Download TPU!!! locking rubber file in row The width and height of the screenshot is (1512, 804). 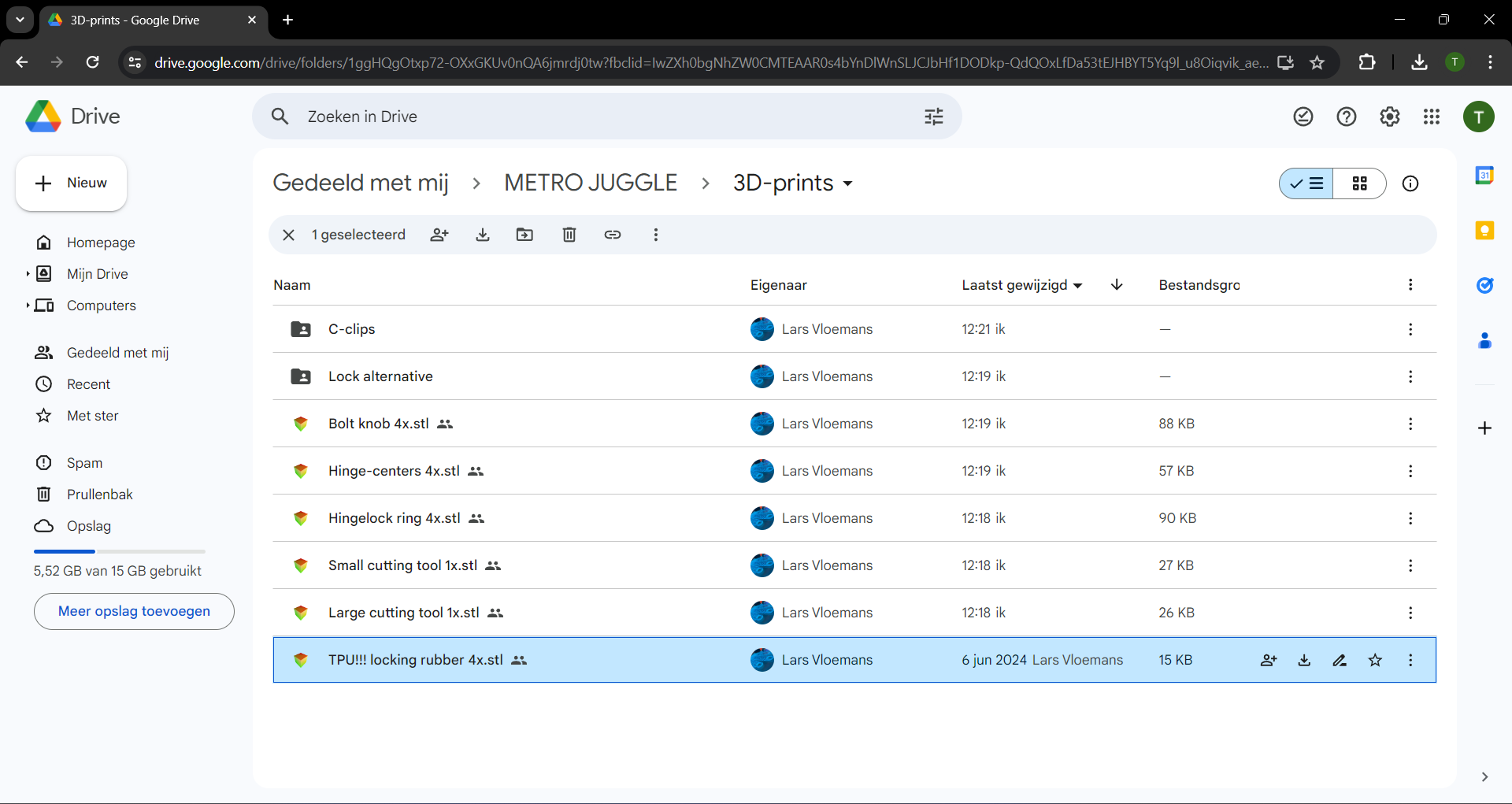[x=1304, y=660]
